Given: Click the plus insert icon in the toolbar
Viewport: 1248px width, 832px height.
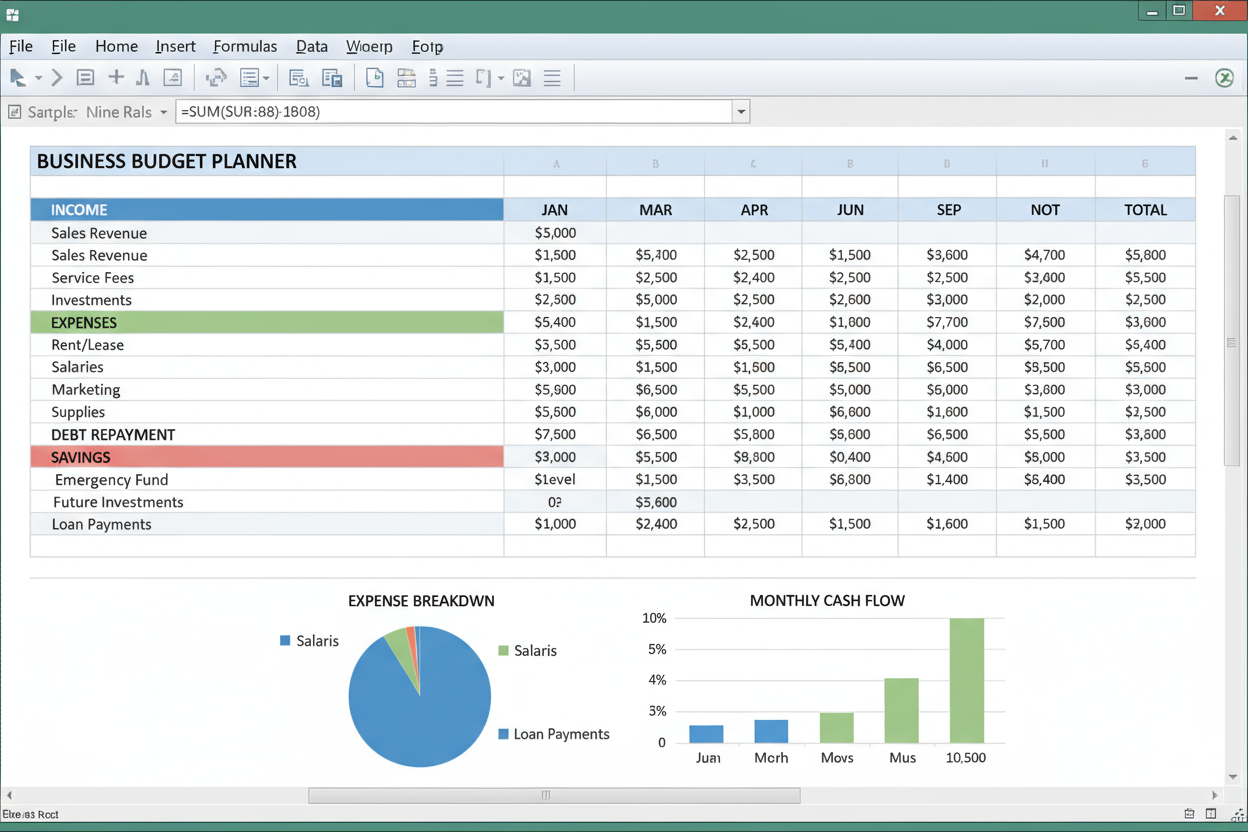Looking at the screenshot, I should coord(116,77).
